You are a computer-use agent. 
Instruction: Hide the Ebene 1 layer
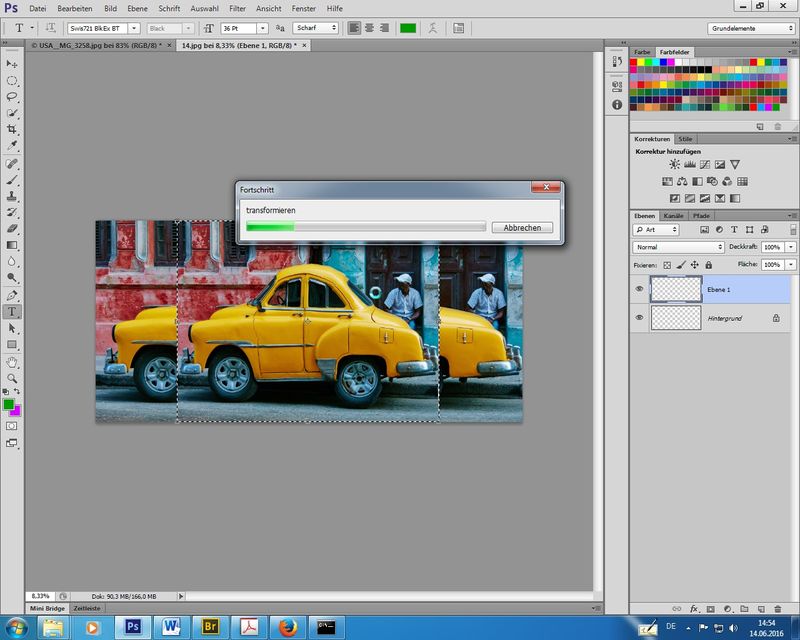pyautogui.click(x=640, y=289)
